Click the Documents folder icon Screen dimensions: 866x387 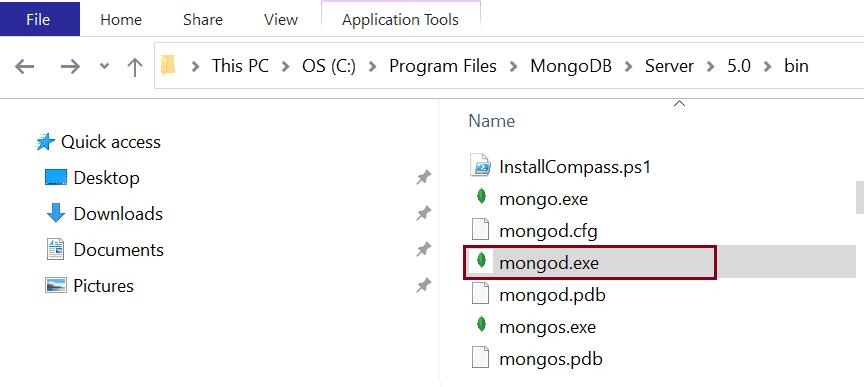pos(56,250)
